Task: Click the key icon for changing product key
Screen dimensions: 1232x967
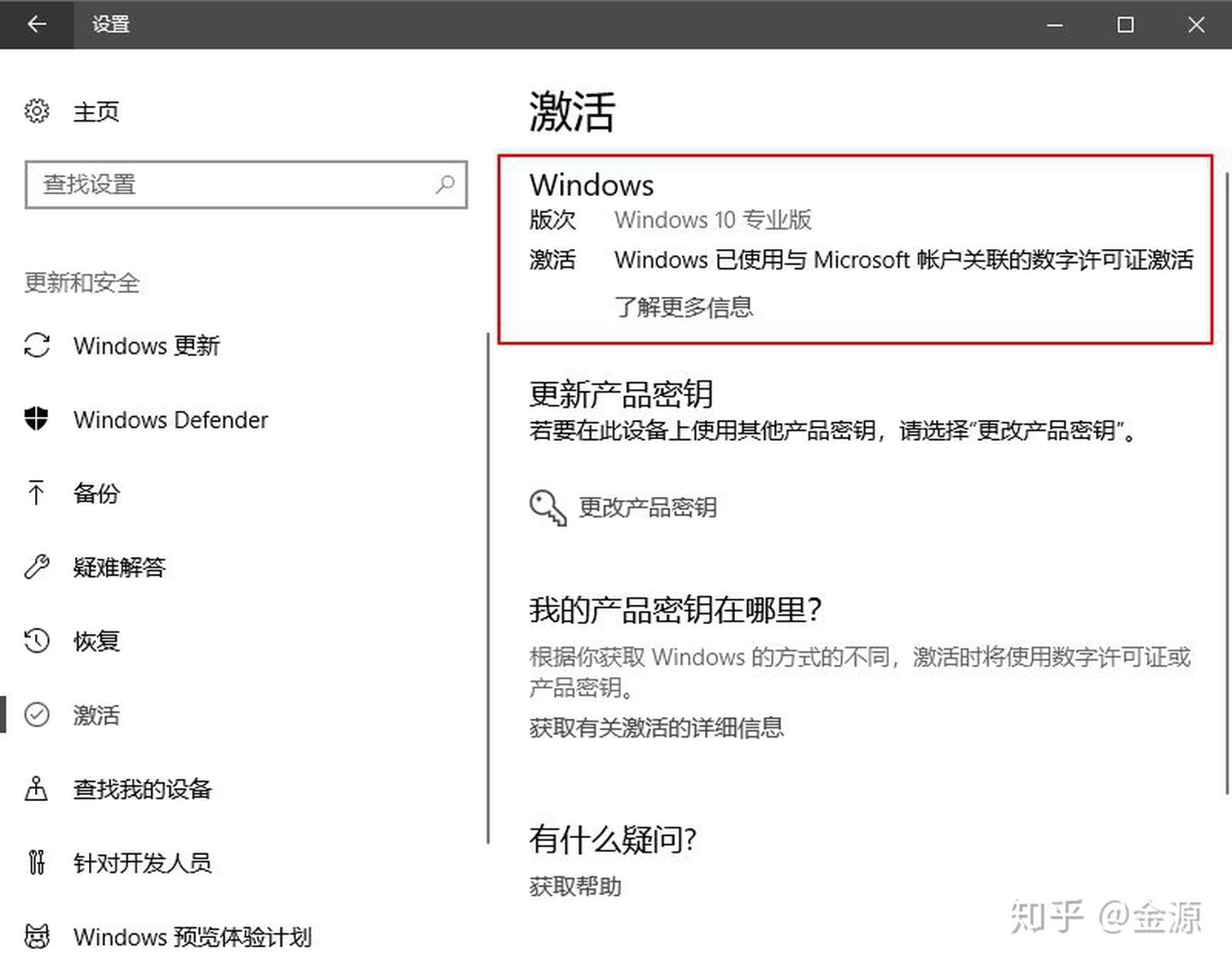Action: coord(548,507)
